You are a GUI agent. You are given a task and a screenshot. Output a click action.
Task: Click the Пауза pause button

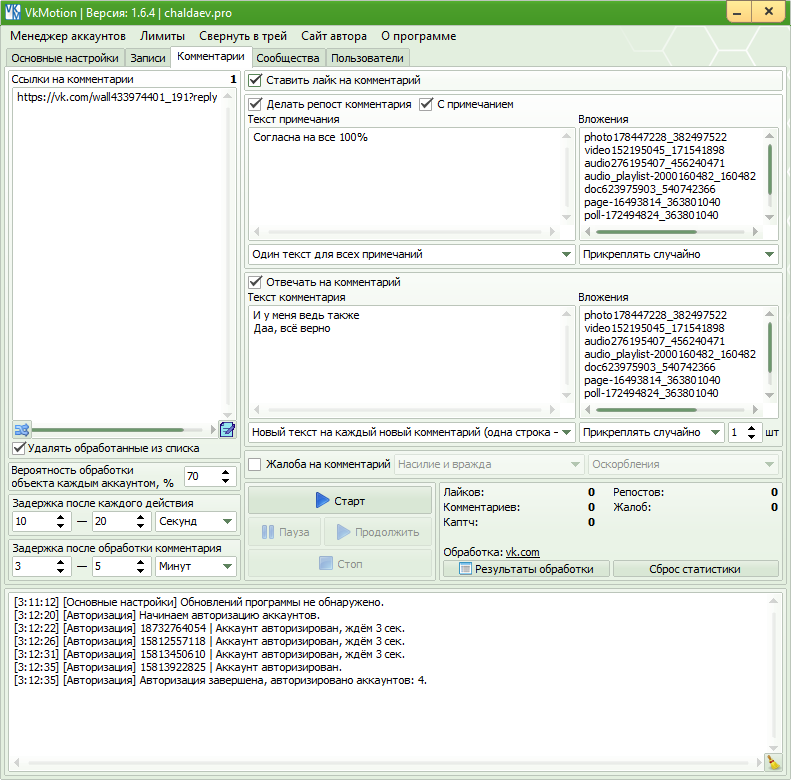284,532
